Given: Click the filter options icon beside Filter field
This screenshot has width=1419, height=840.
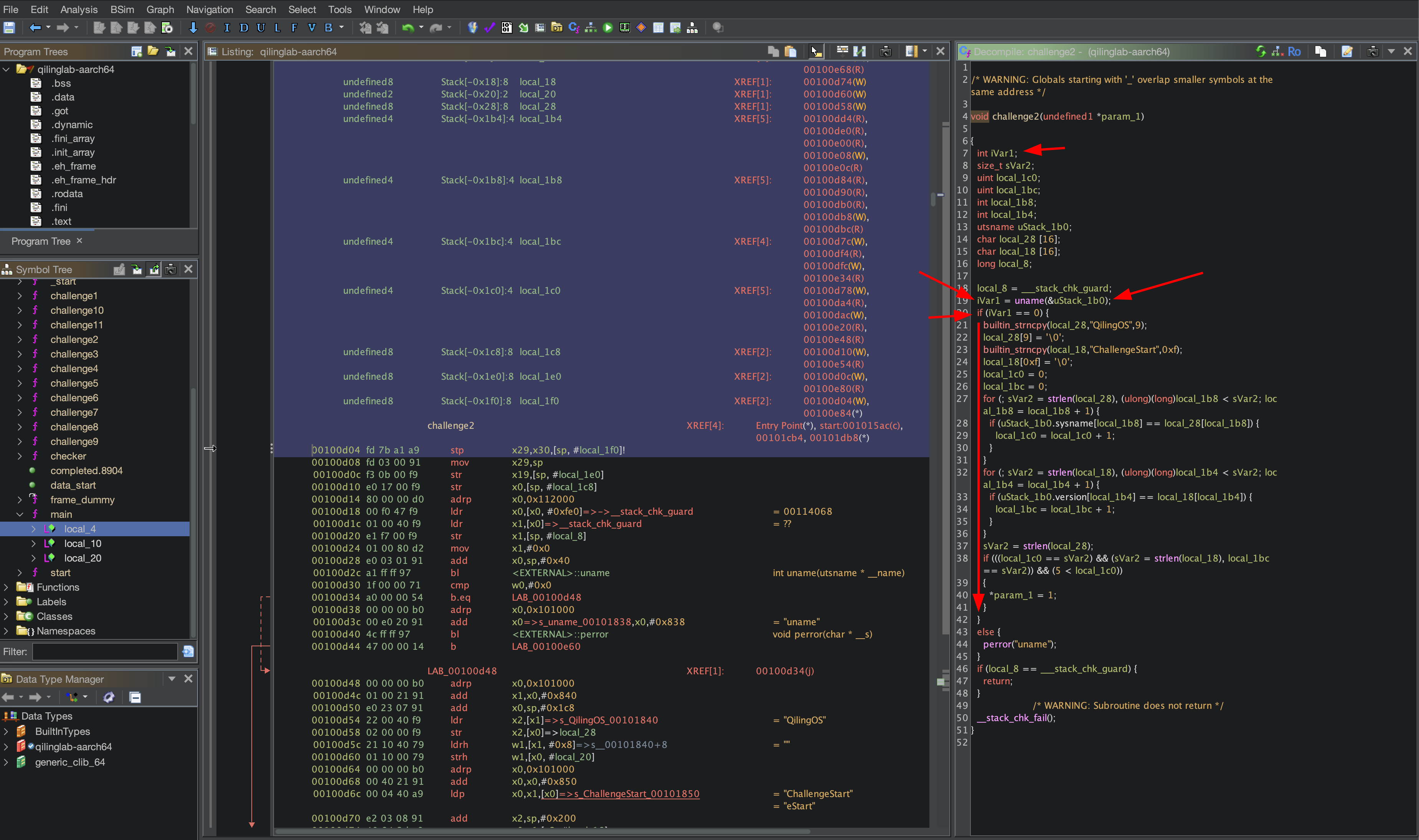Looking at the screenshot, I should pyautogui.click(x=188, y=652).
